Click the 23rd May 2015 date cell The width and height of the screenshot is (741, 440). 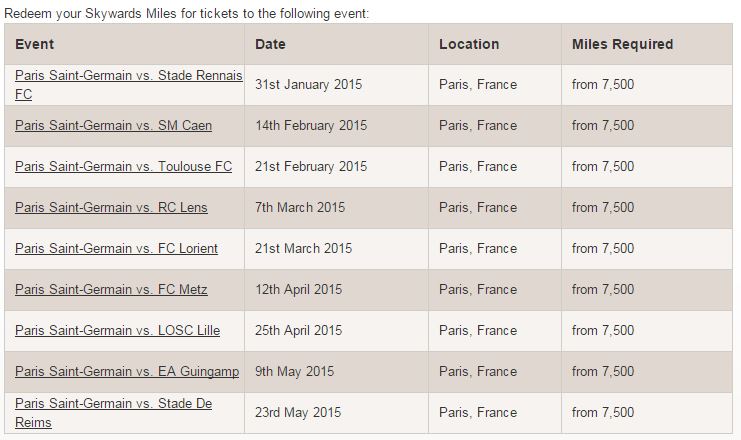pyautogui.click(x=298, y=413)
